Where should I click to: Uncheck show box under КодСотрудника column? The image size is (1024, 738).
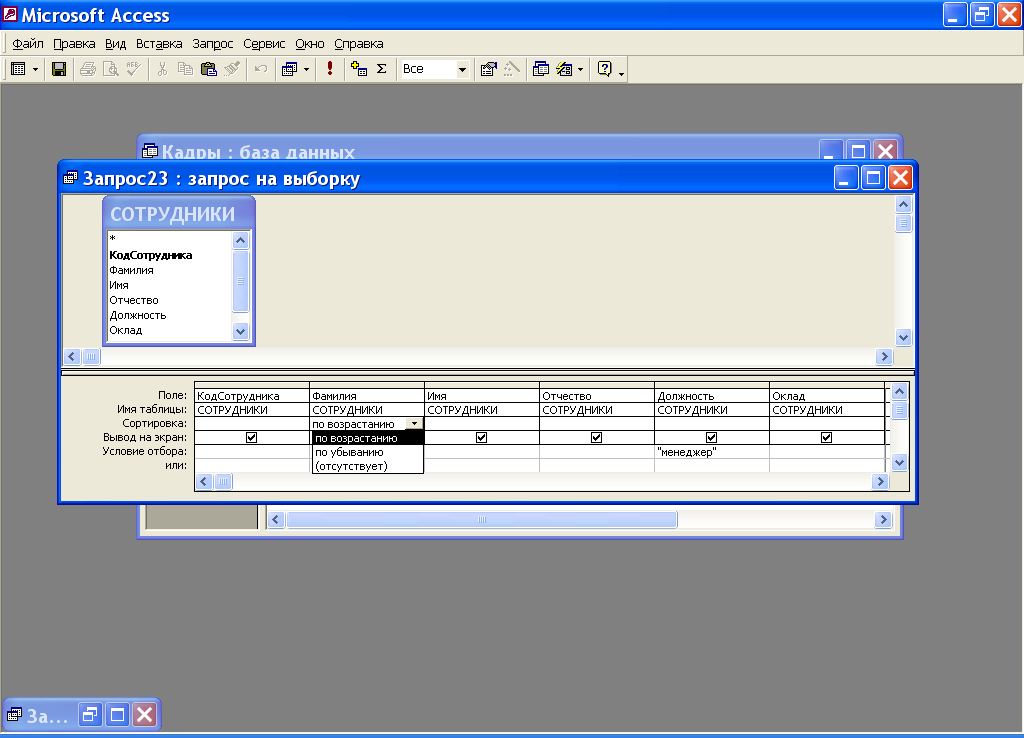(251, 438)
